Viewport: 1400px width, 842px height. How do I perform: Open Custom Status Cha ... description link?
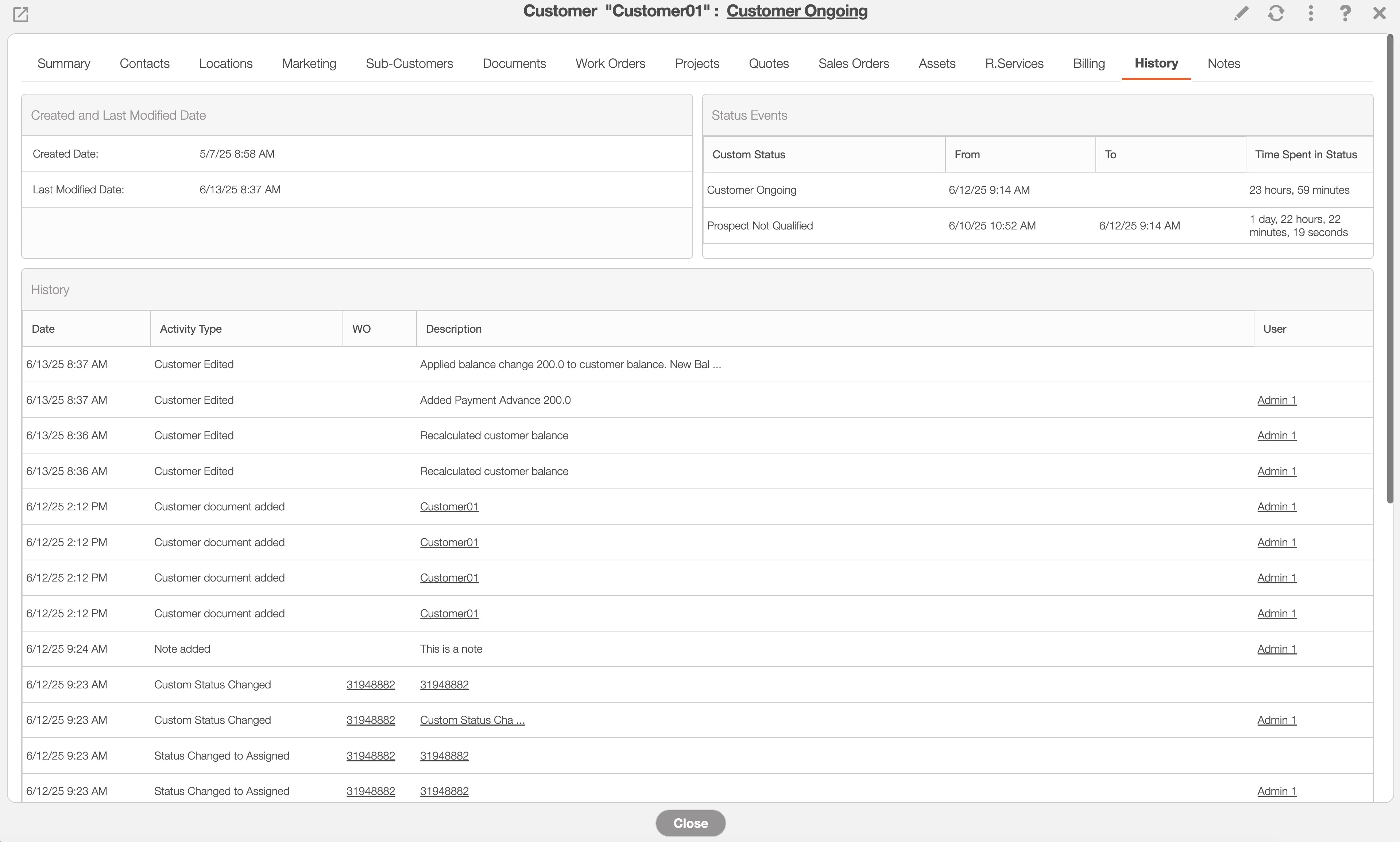472,720
